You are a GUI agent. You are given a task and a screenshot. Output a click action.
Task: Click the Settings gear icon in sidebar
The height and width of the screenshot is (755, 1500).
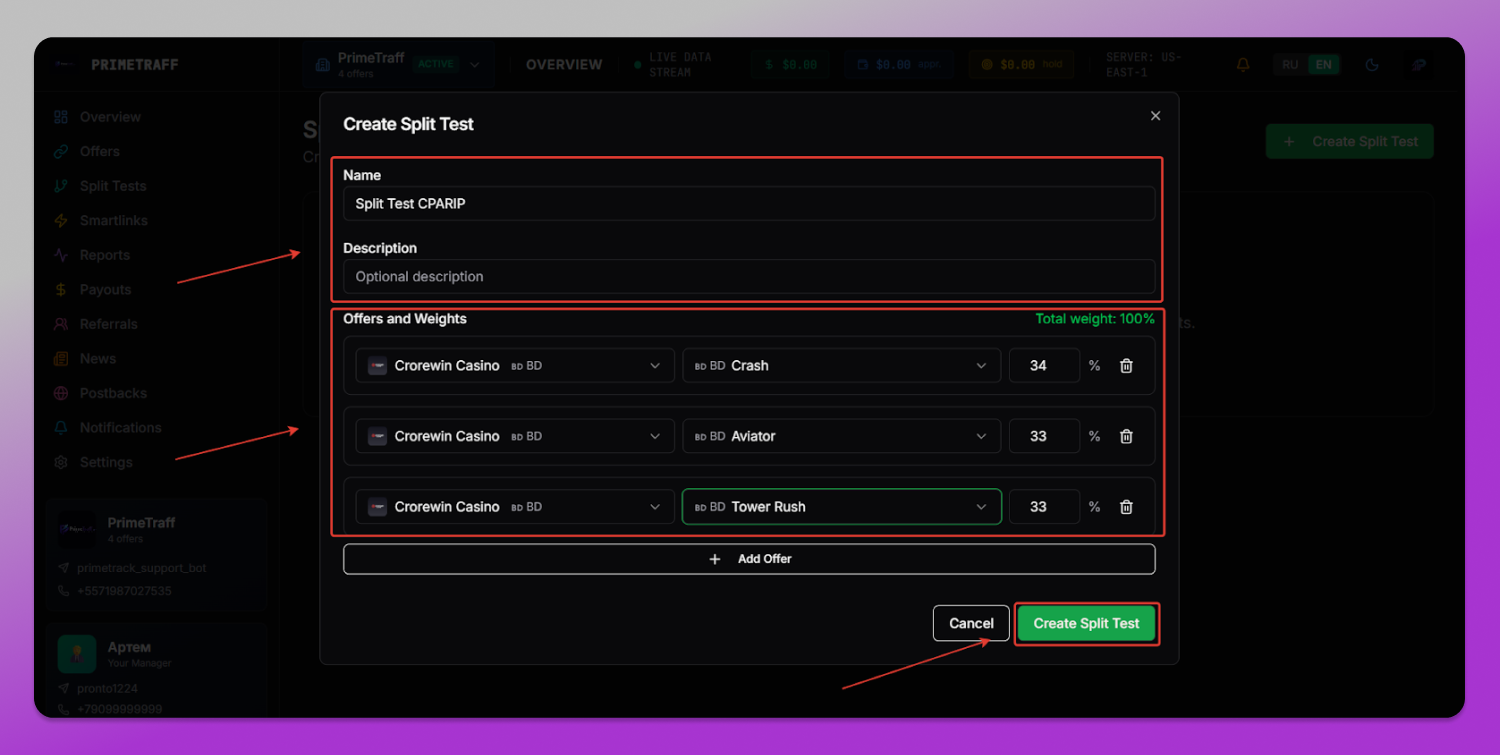(x=62, y=463)
